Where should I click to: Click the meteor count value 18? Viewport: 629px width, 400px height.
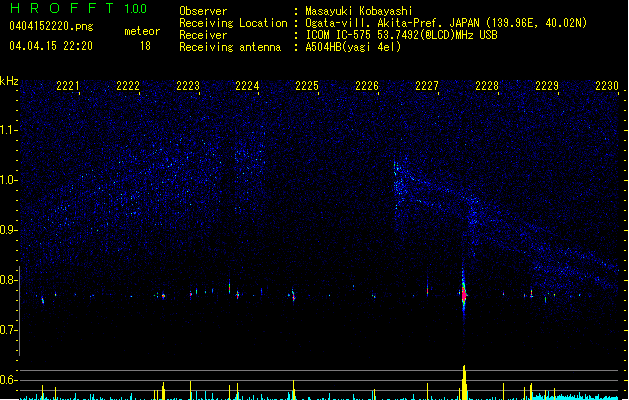[145, 46]
